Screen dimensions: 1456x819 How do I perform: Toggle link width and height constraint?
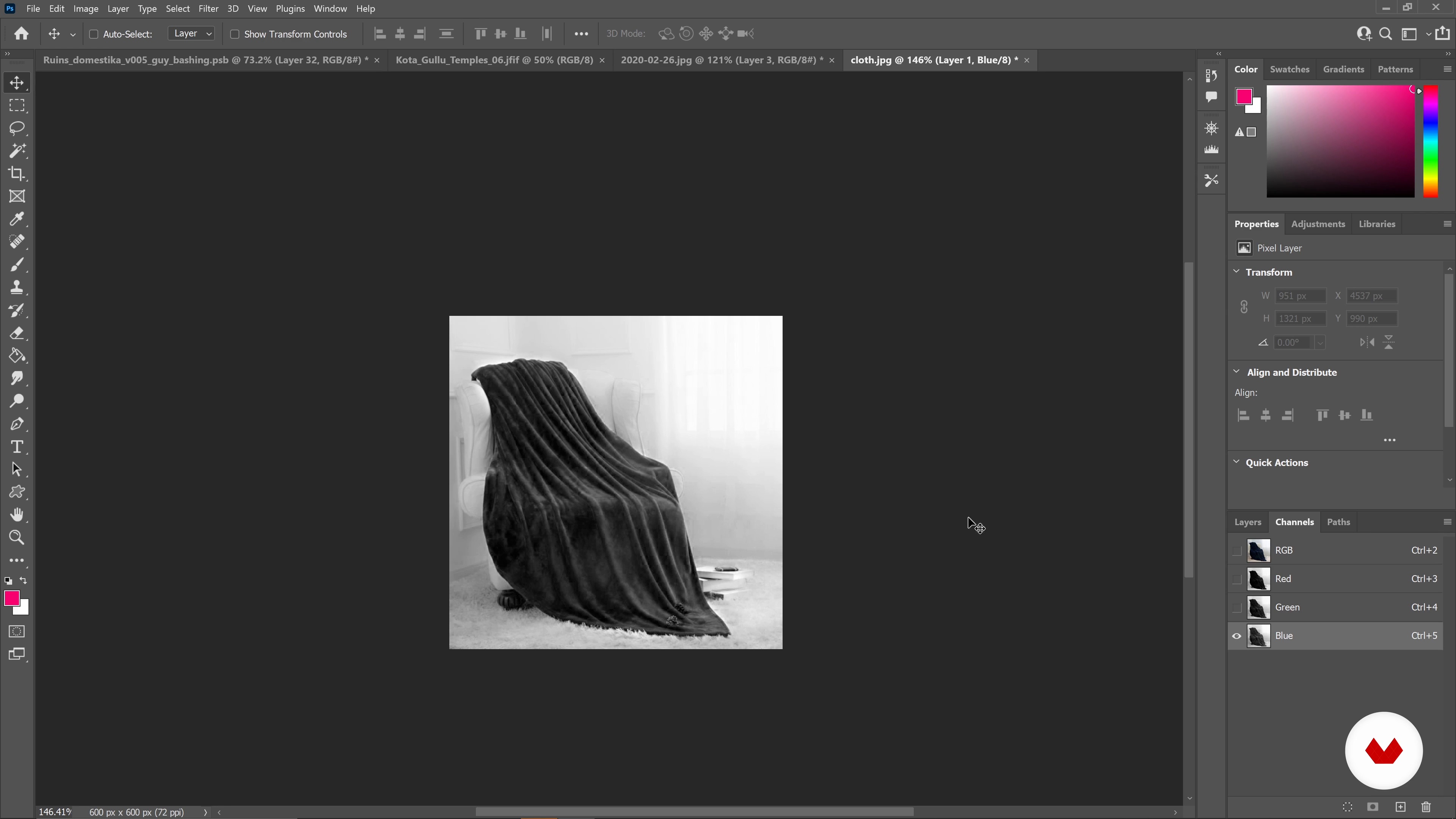pyautogui.click(x=1244, y=307)
